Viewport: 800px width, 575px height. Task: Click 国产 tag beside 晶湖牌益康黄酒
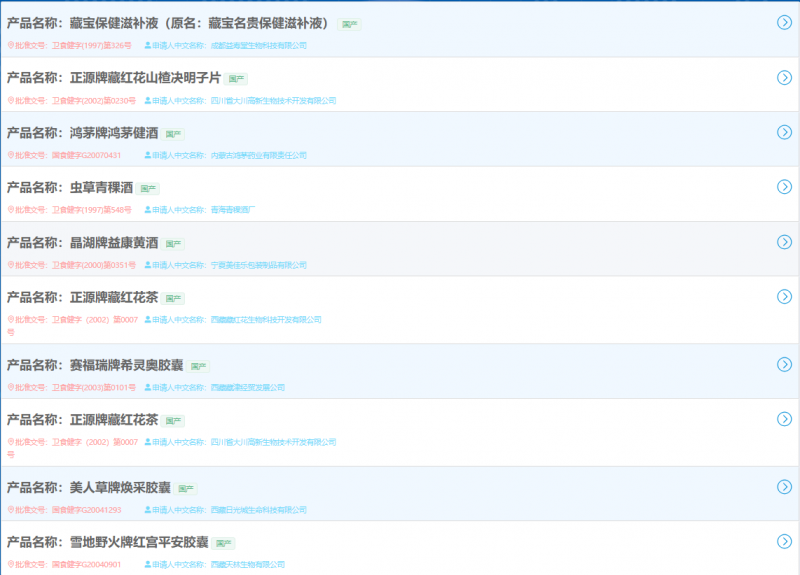pyautogui.click(x=173, y=243)
